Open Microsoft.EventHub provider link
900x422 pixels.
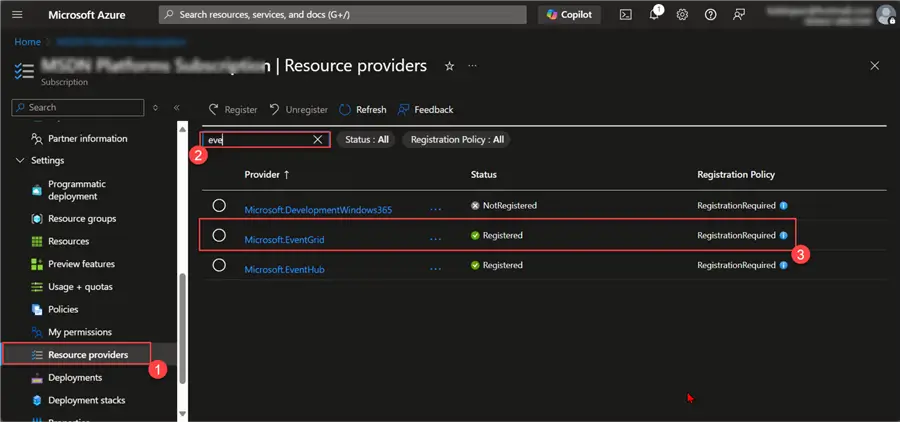click(x=284, y=269)
